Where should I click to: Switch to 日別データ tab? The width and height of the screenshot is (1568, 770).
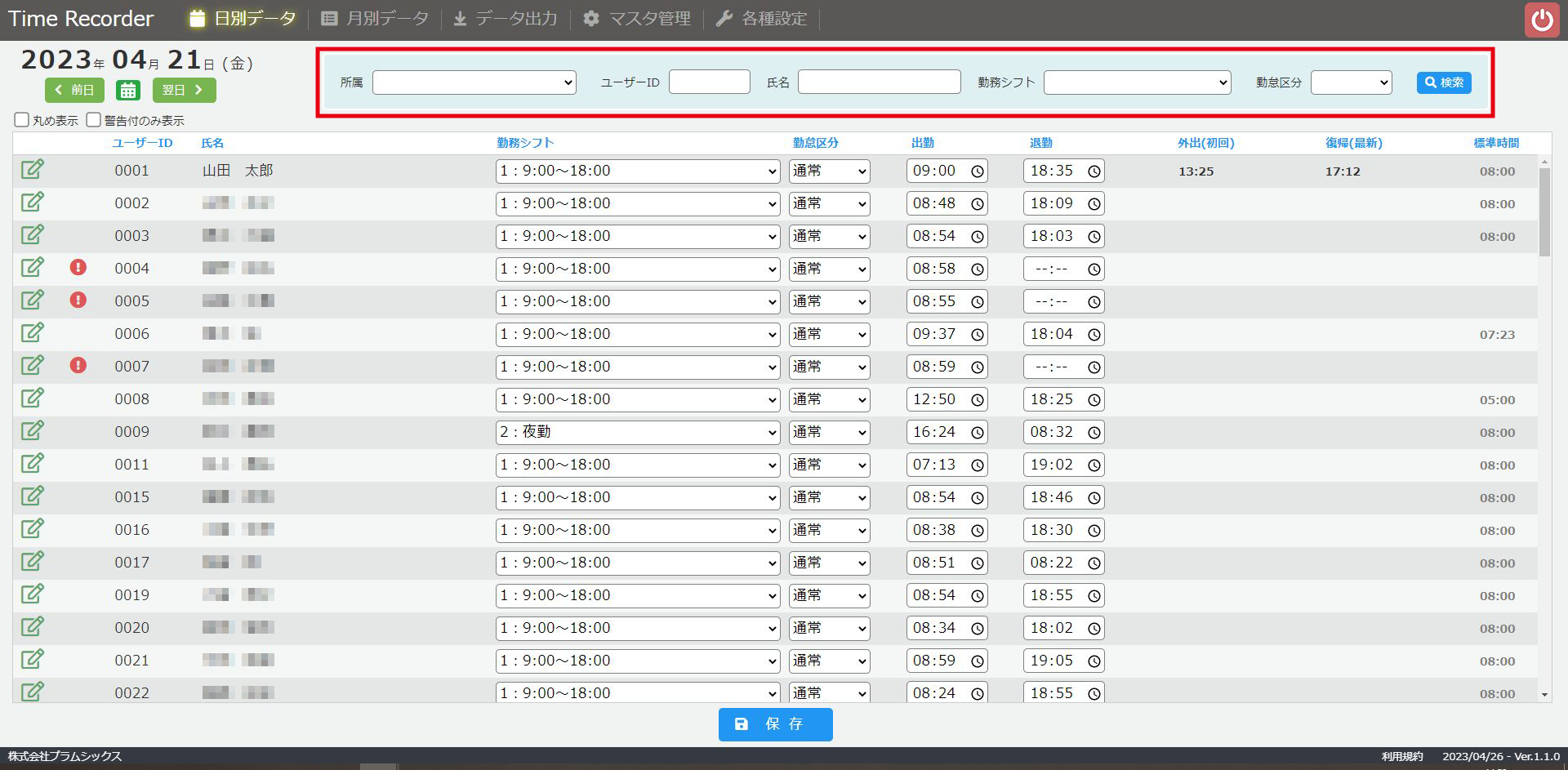point(243,18)
